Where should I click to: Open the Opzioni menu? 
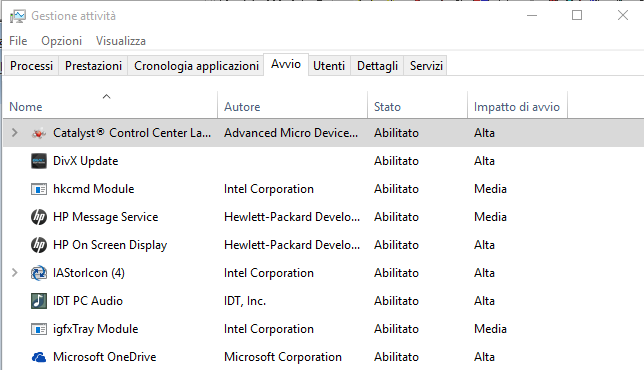pyautogui.click(x=62, y=41)
